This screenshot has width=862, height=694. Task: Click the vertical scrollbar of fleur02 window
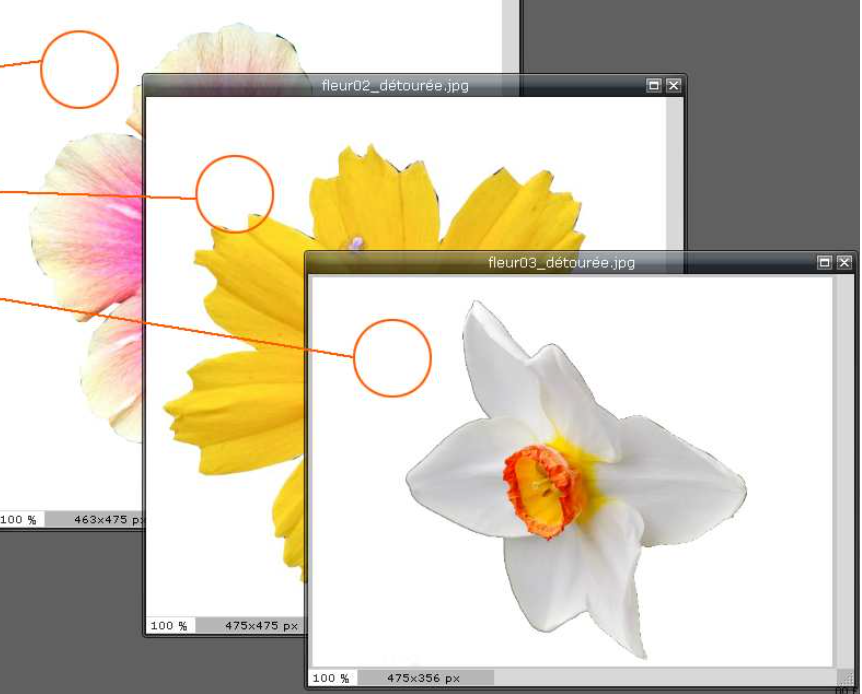(x=674, y=174)
